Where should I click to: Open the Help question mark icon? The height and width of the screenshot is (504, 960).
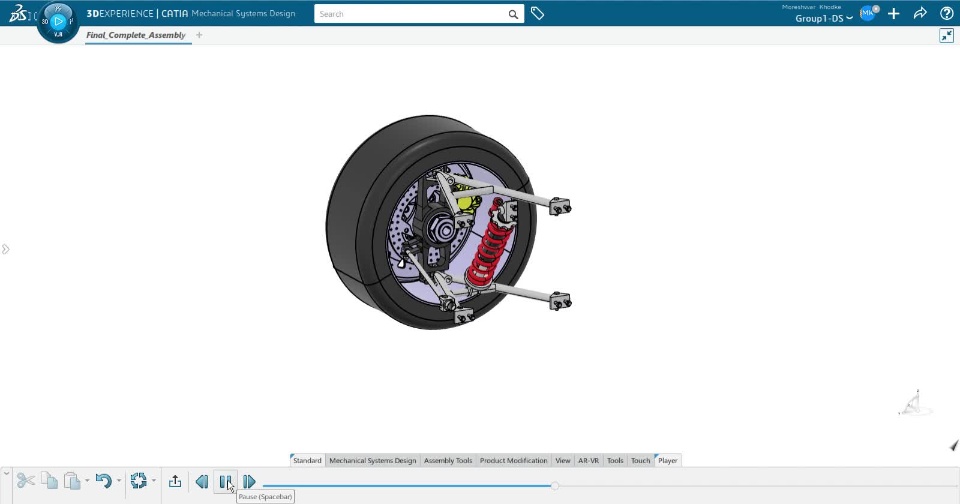tap(947, 13)
